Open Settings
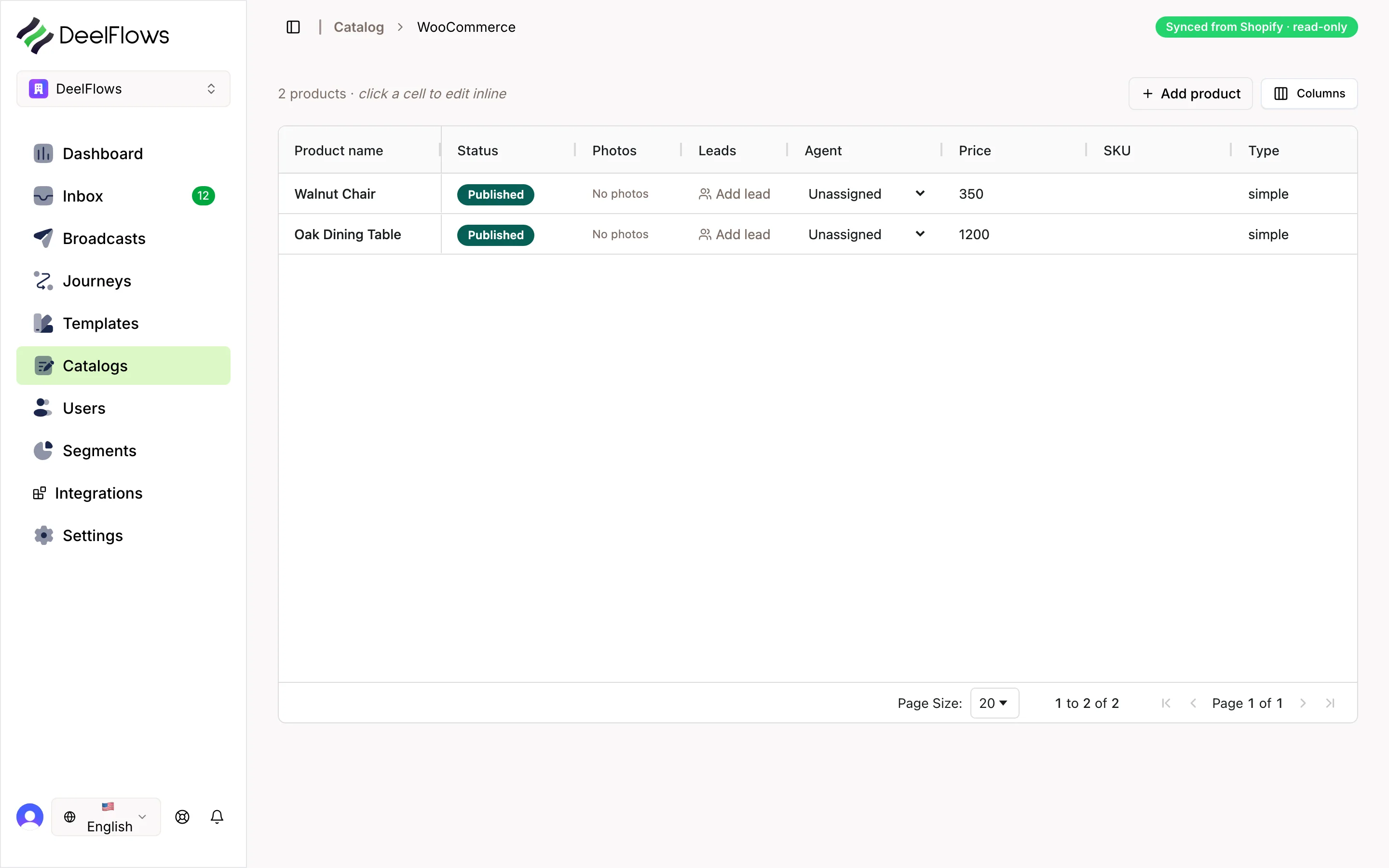 (x=123, y=536)
